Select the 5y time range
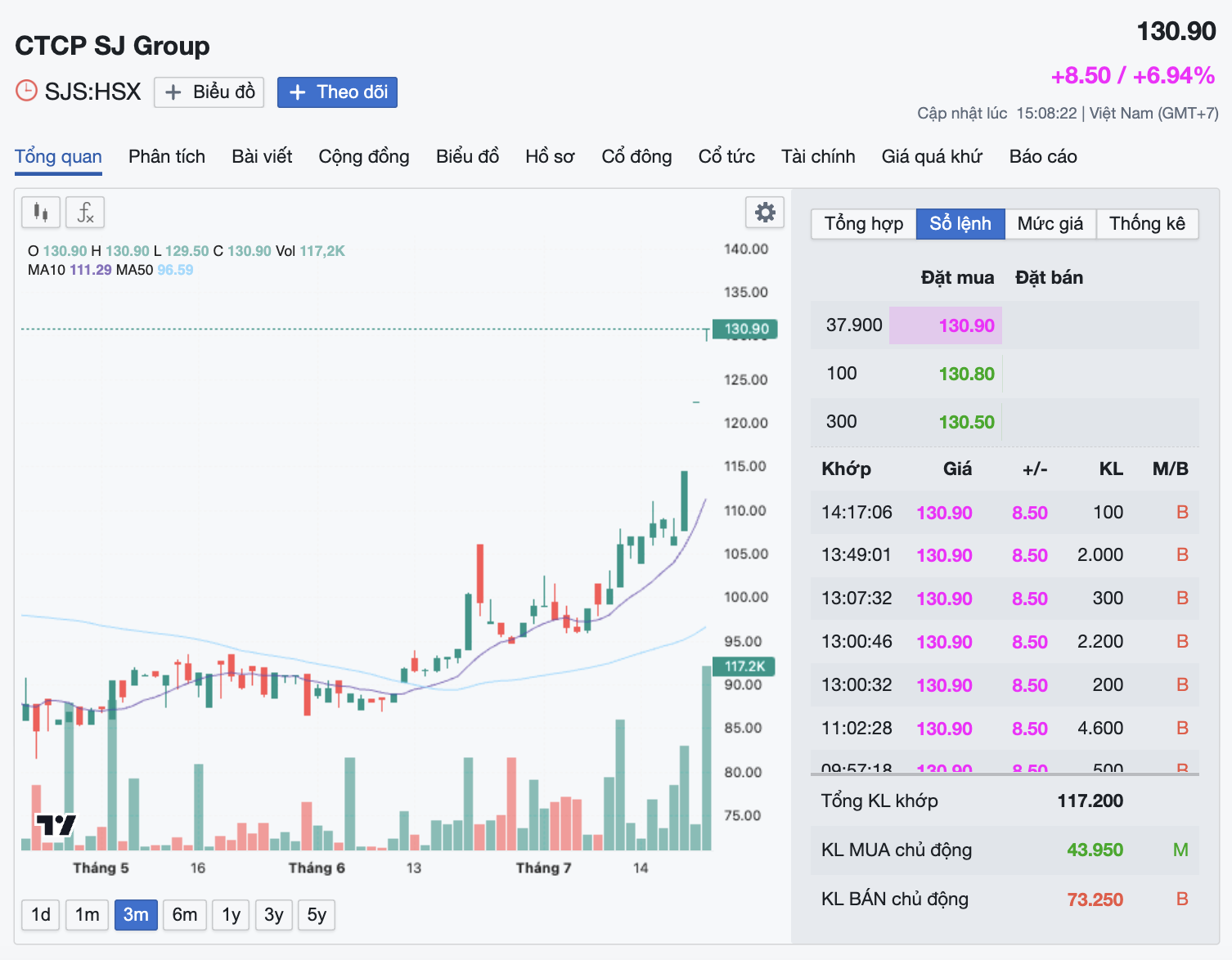 (317, 914)
